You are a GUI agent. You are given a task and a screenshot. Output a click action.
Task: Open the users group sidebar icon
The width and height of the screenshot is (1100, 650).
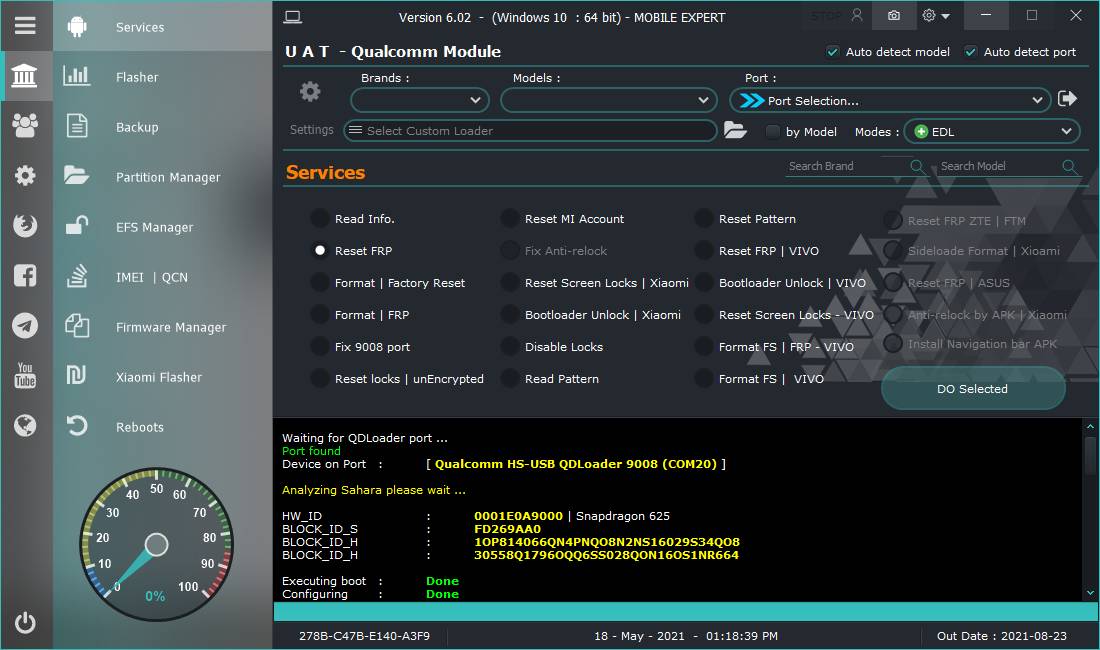pyautogui.click(x=25, y=126)
